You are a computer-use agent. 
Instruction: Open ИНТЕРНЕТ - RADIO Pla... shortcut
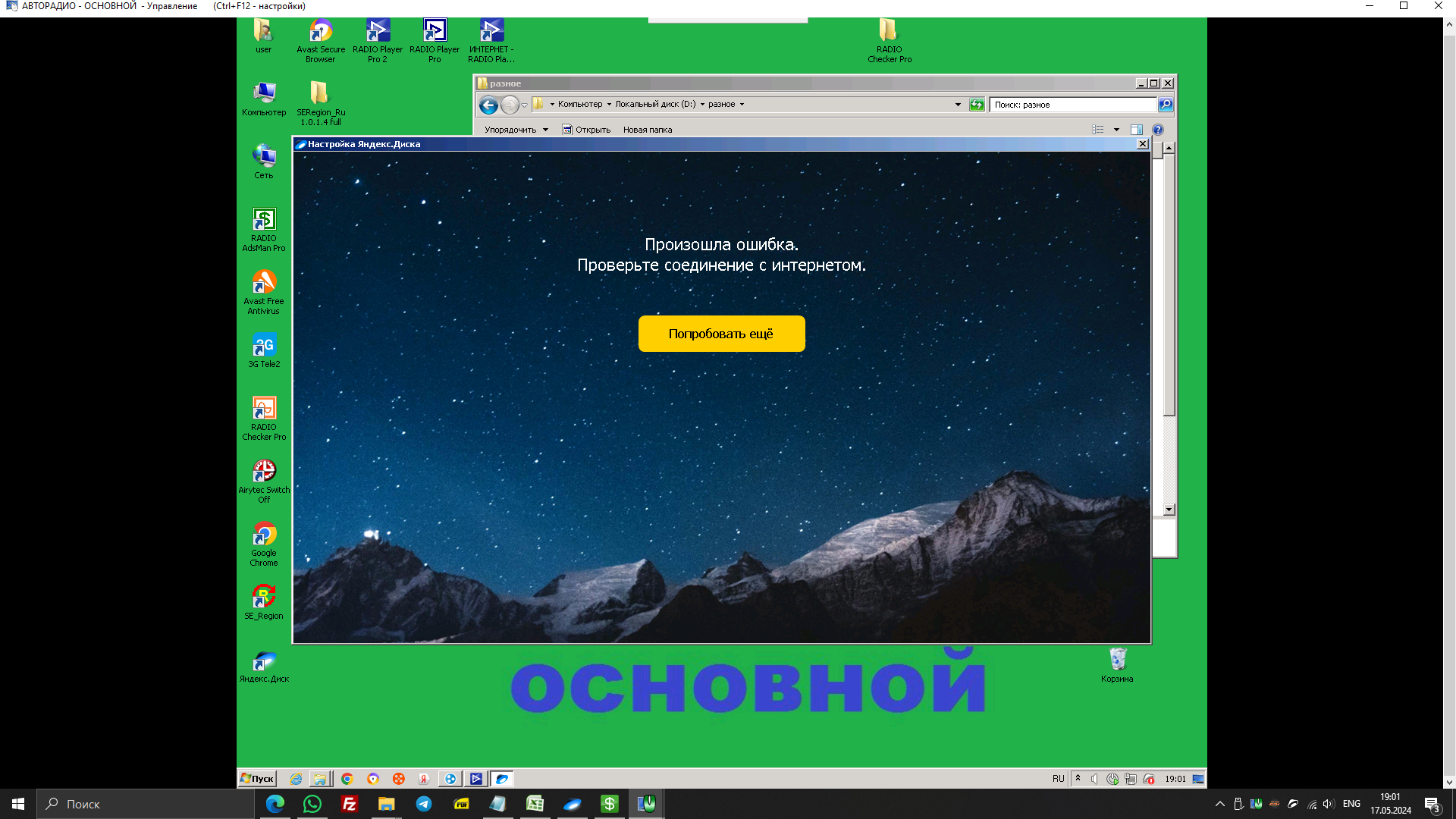(x=491, y=41)
